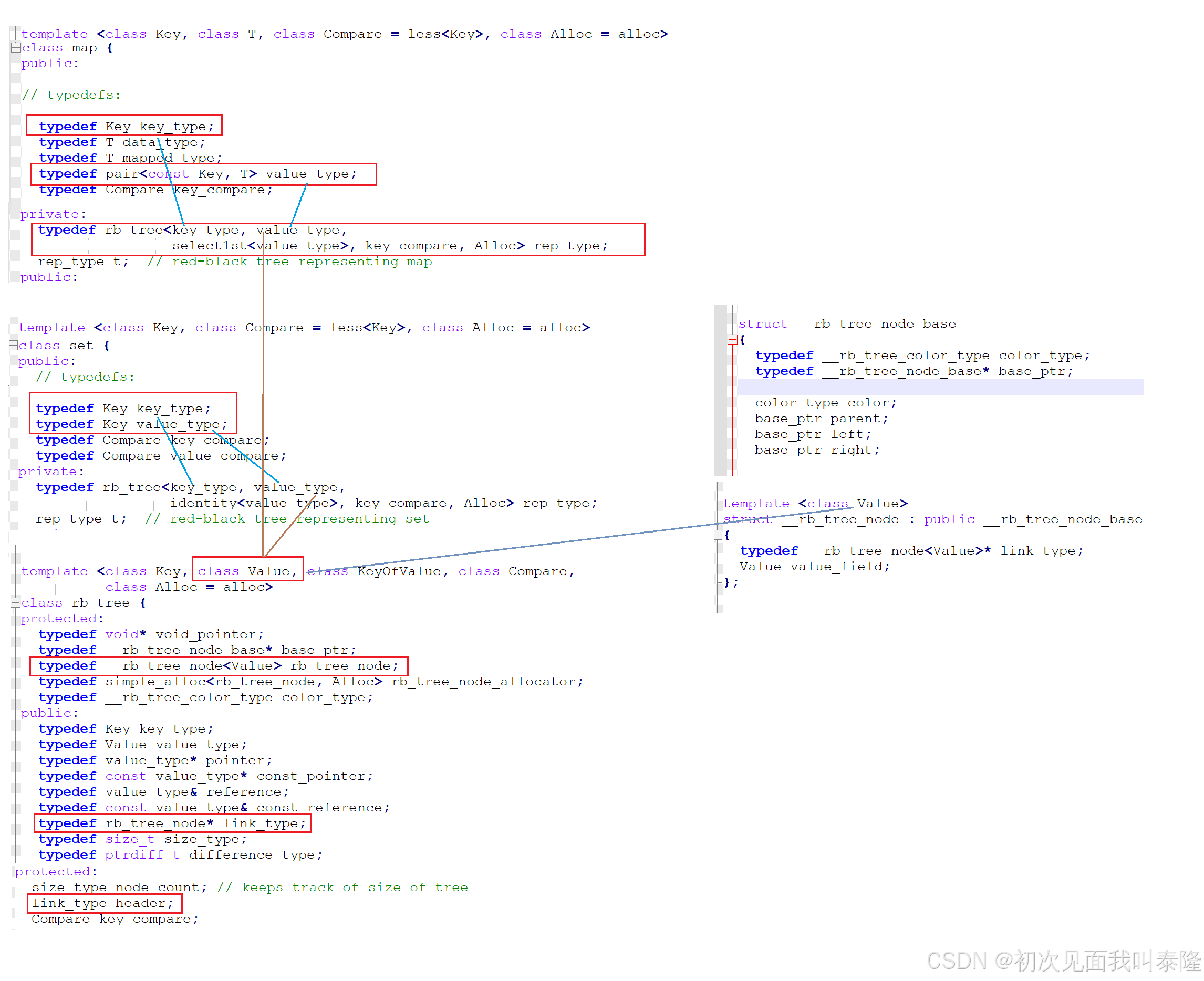Click 'color_type color;' member line

coord(825,402)
